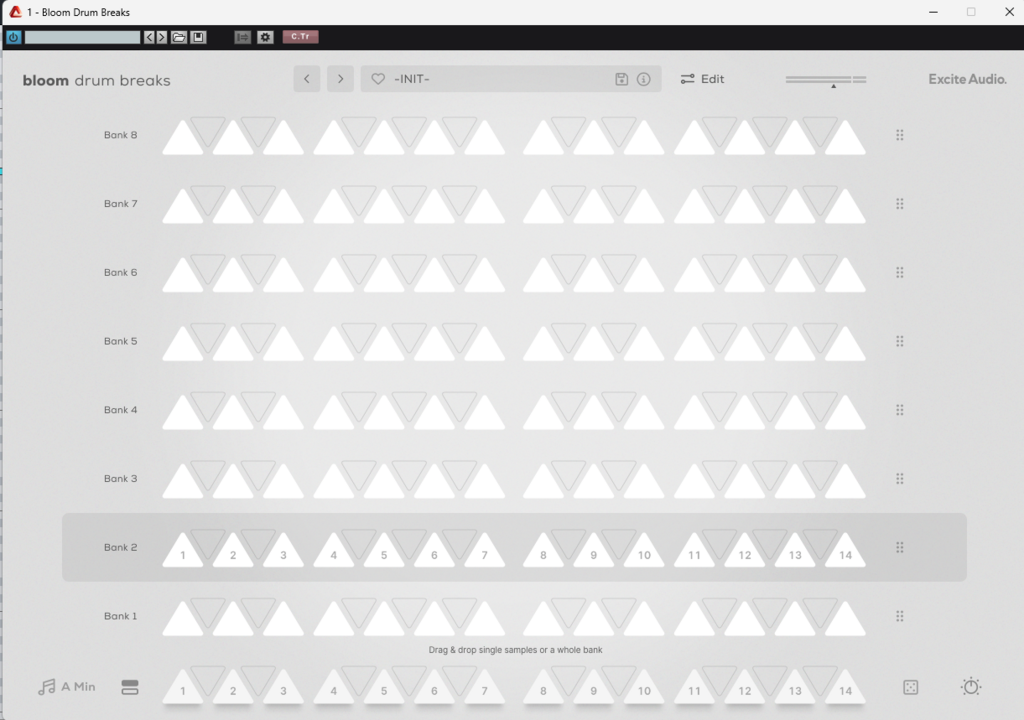The image size is (1024, 720).
Task: Grab the Bank 4 drag handle
Action: pyautogui.click(x=900, y=410)
